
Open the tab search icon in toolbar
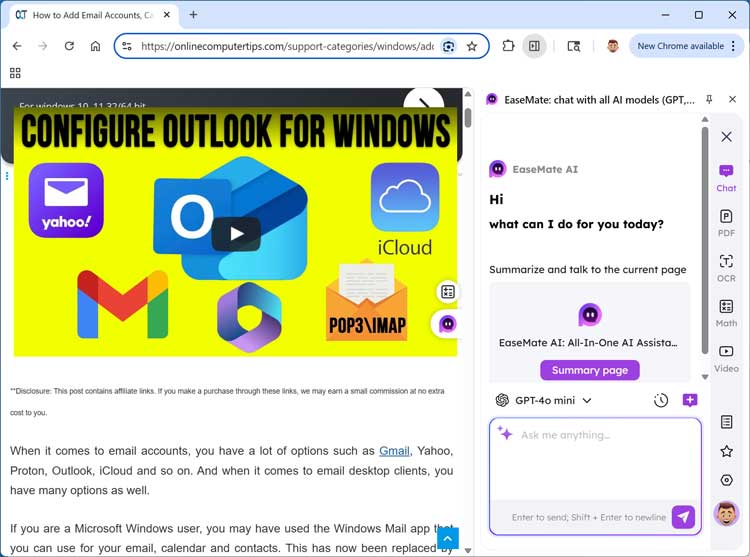574,46
